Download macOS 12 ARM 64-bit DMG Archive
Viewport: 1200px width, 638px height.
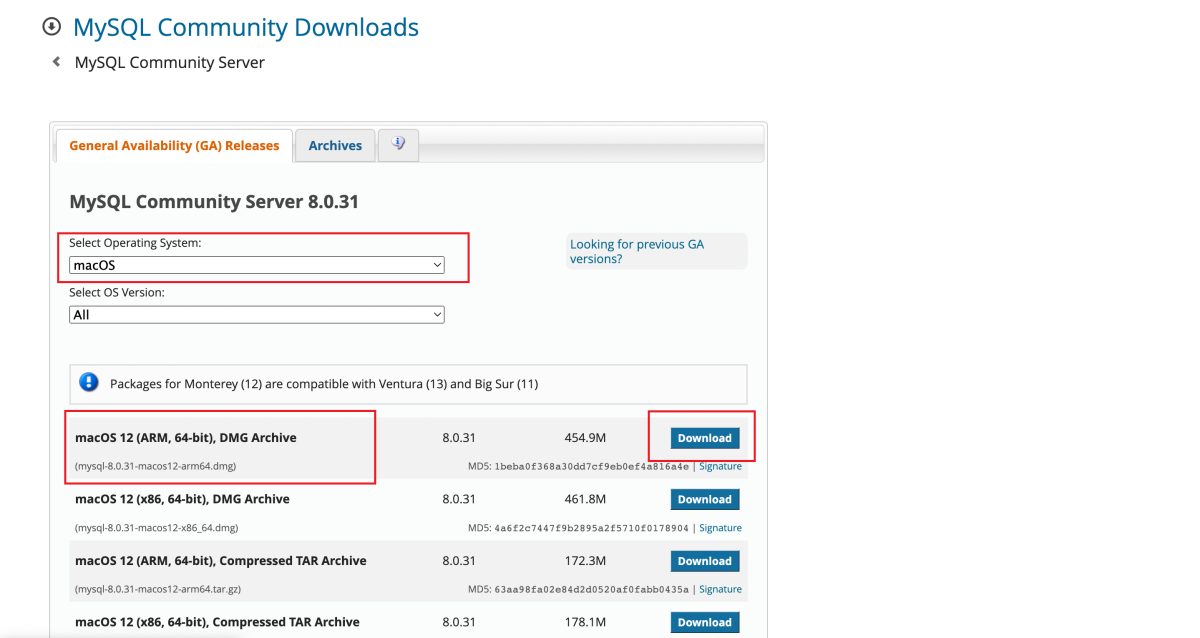tap(705, 438)
